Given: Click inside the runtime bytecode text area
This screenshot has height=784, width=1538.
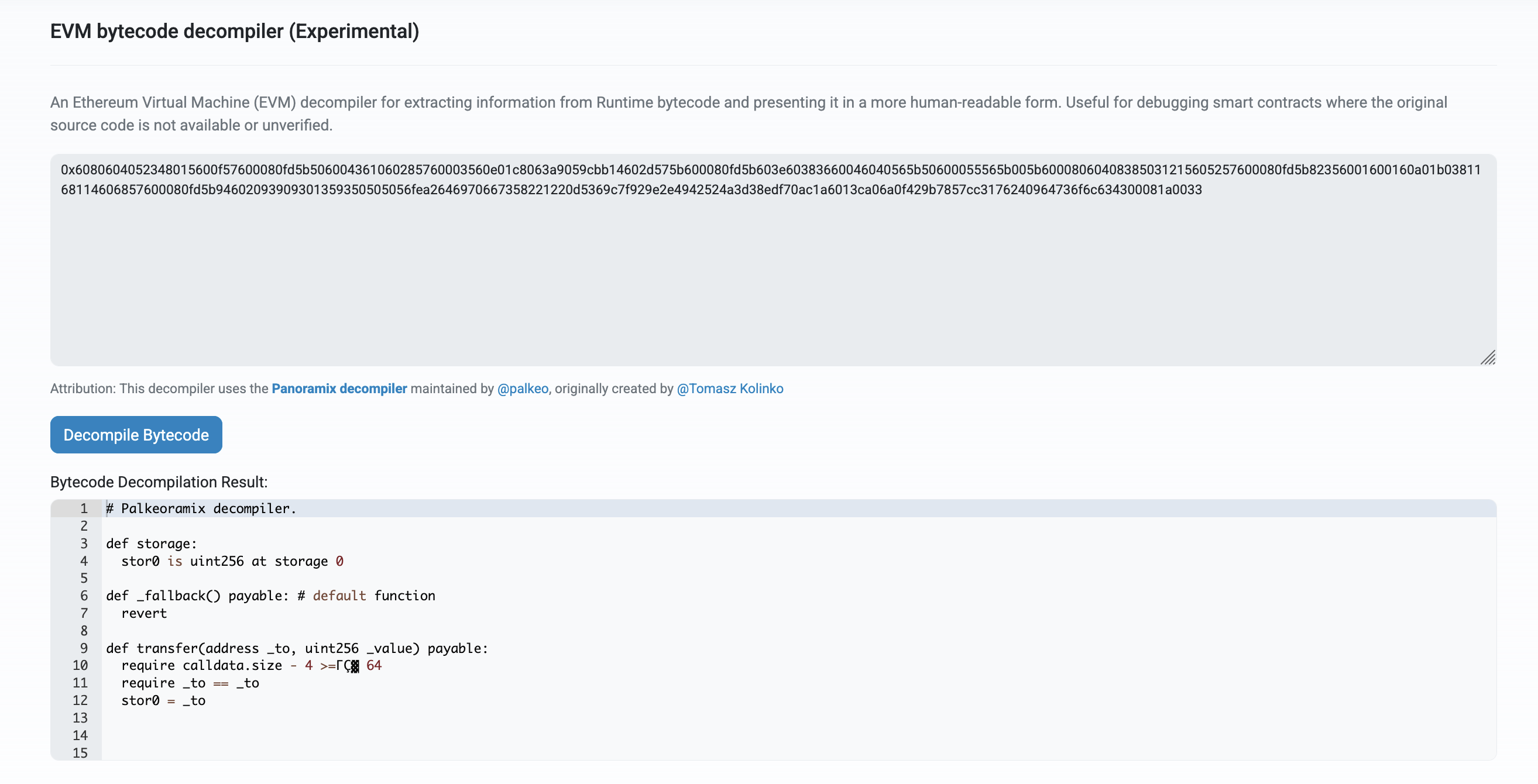Looking at the screenshot, I should pos(773,260).
